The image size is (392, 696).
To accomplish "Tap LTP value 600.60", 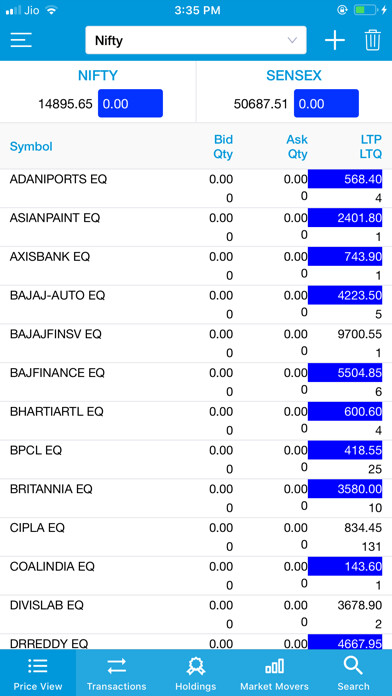I will click(345, 411).
